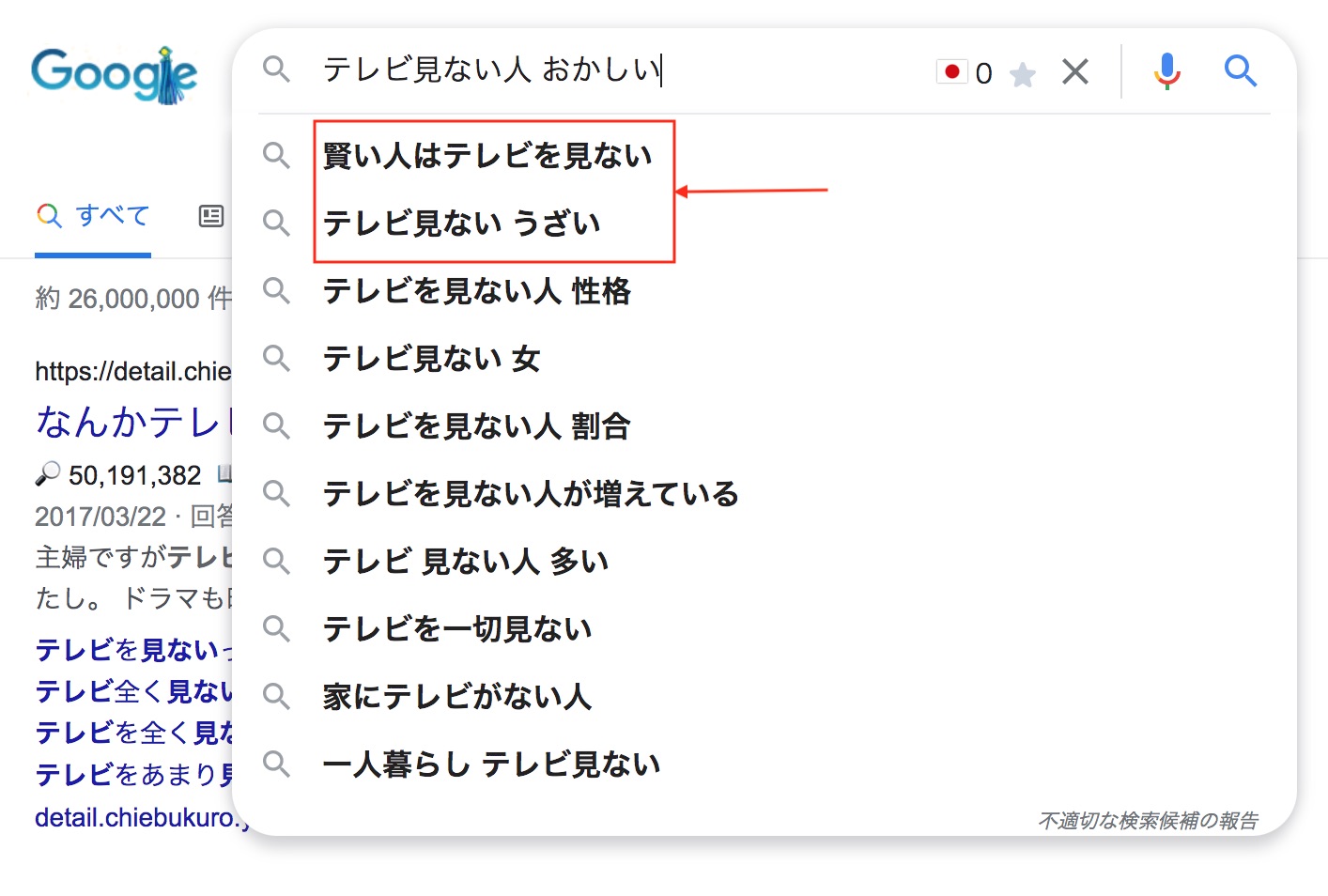Pick suggestion テレビを見ない人が増えている

[531, 494]
